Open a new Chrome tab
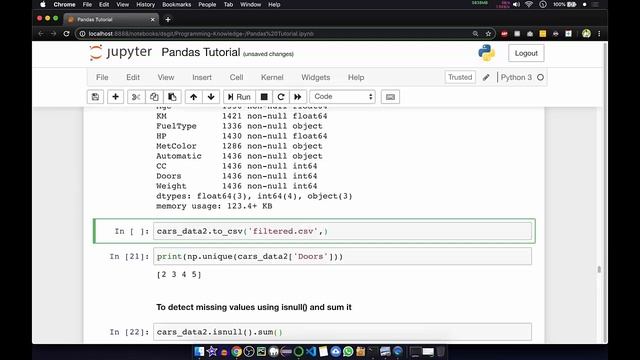The height and width of the screenshot is (360, 640). pos(168,19)
